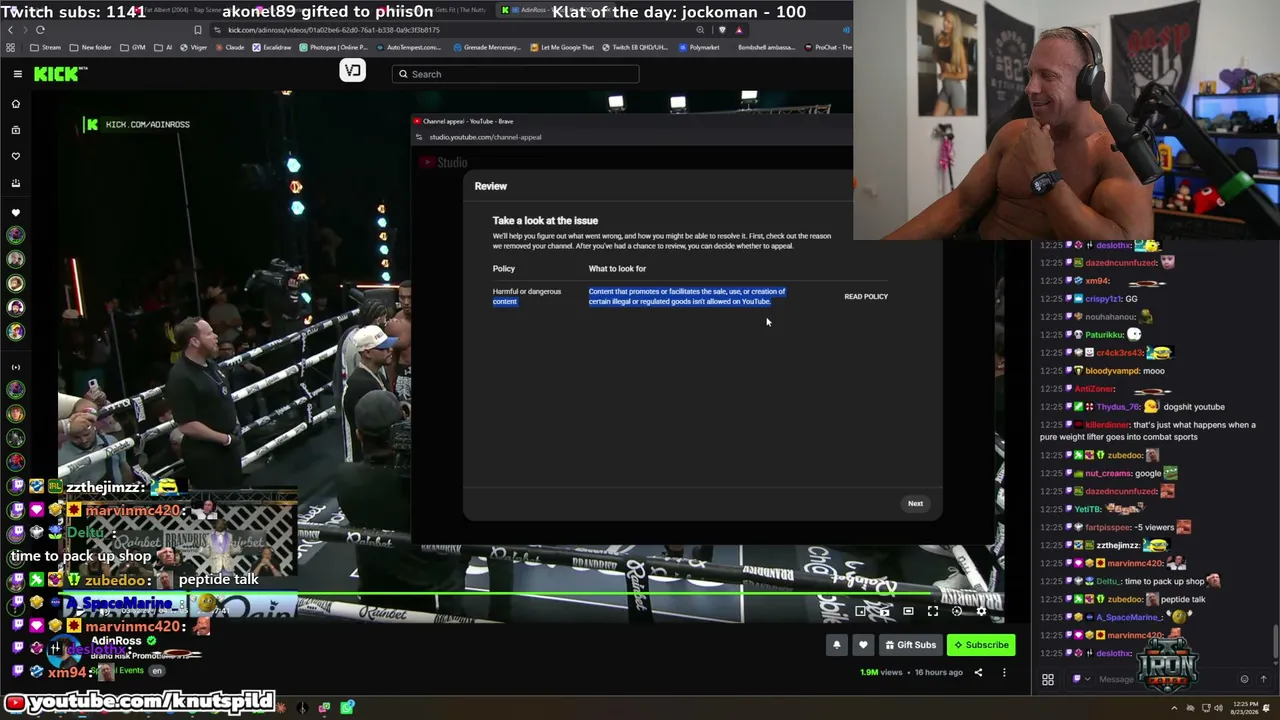Open the video more options three-dot menu
This screenshot has height=720, width=1280.
point(1004,672)
